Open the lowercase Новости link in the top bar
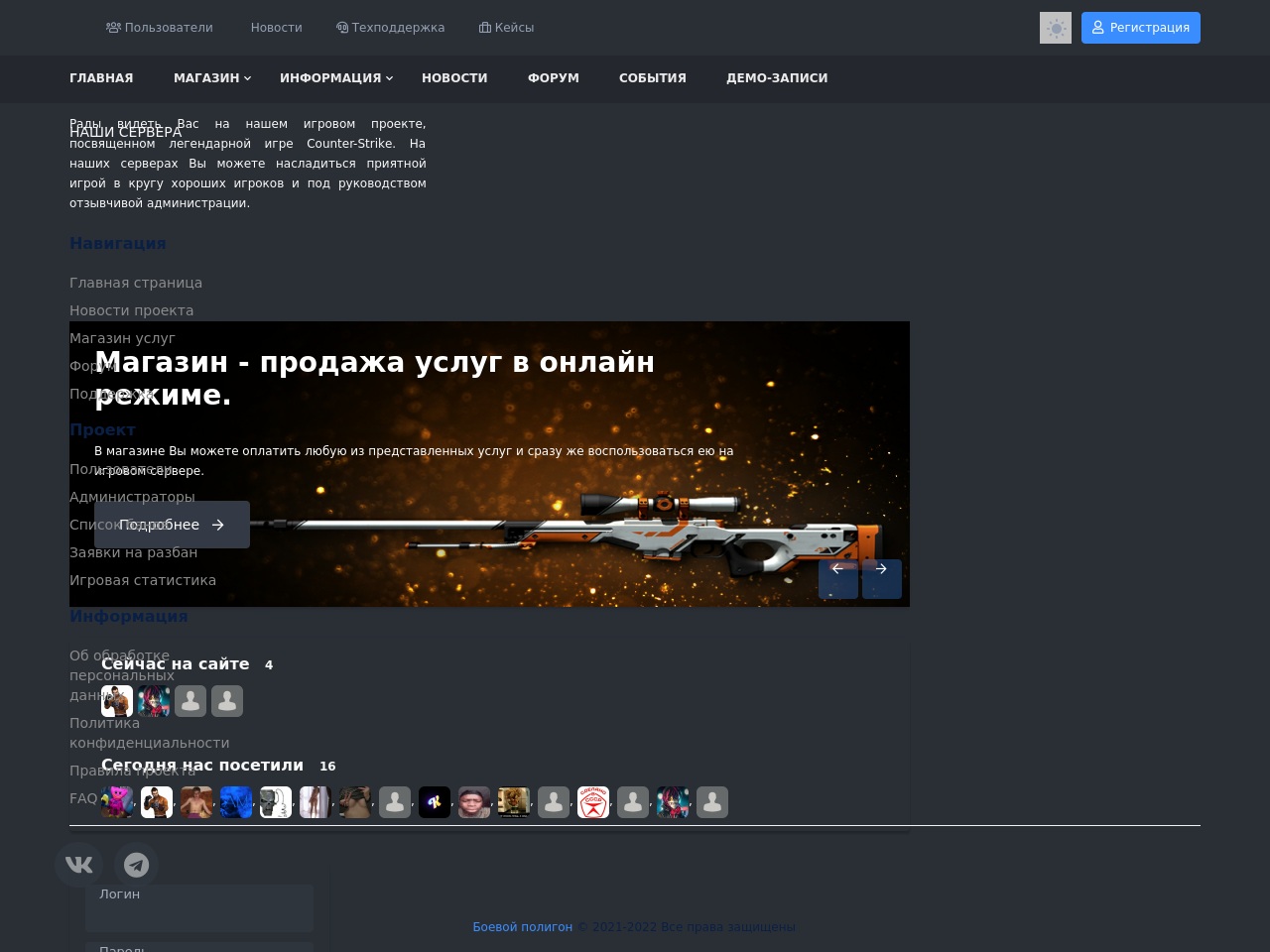The image size is (1270, 952). pos(277,28)
